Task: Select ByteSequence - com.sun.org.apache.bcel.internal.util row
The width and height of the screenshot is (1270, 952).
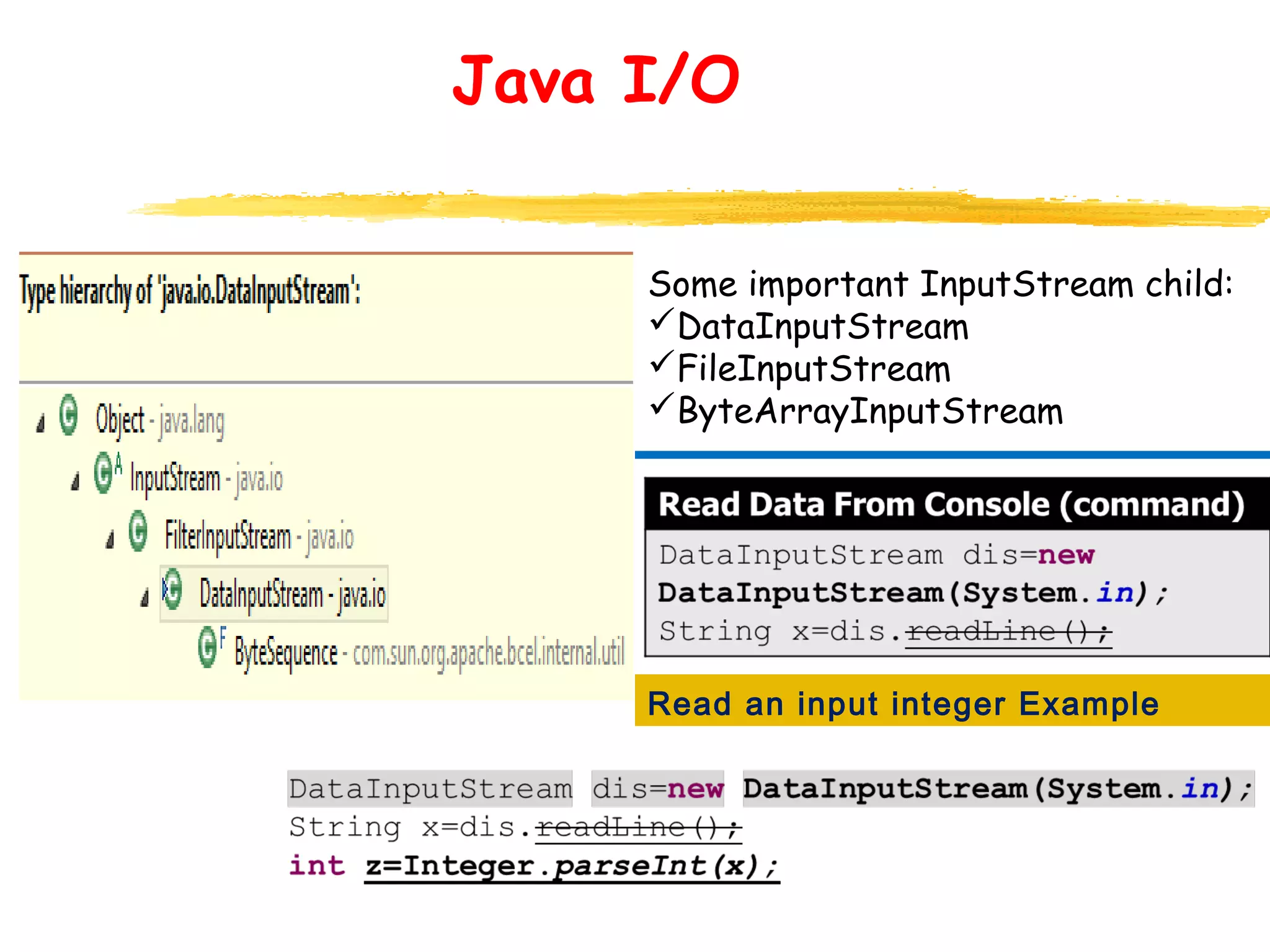Action: click(x=429, y=653)
